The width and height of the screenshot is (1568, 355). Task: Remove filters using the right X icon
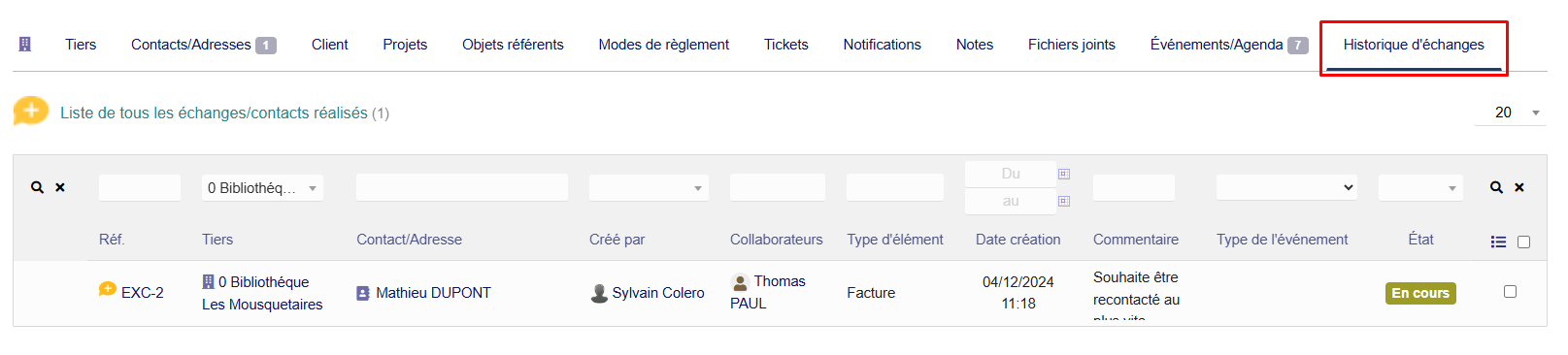click(x=1519, y=187)
